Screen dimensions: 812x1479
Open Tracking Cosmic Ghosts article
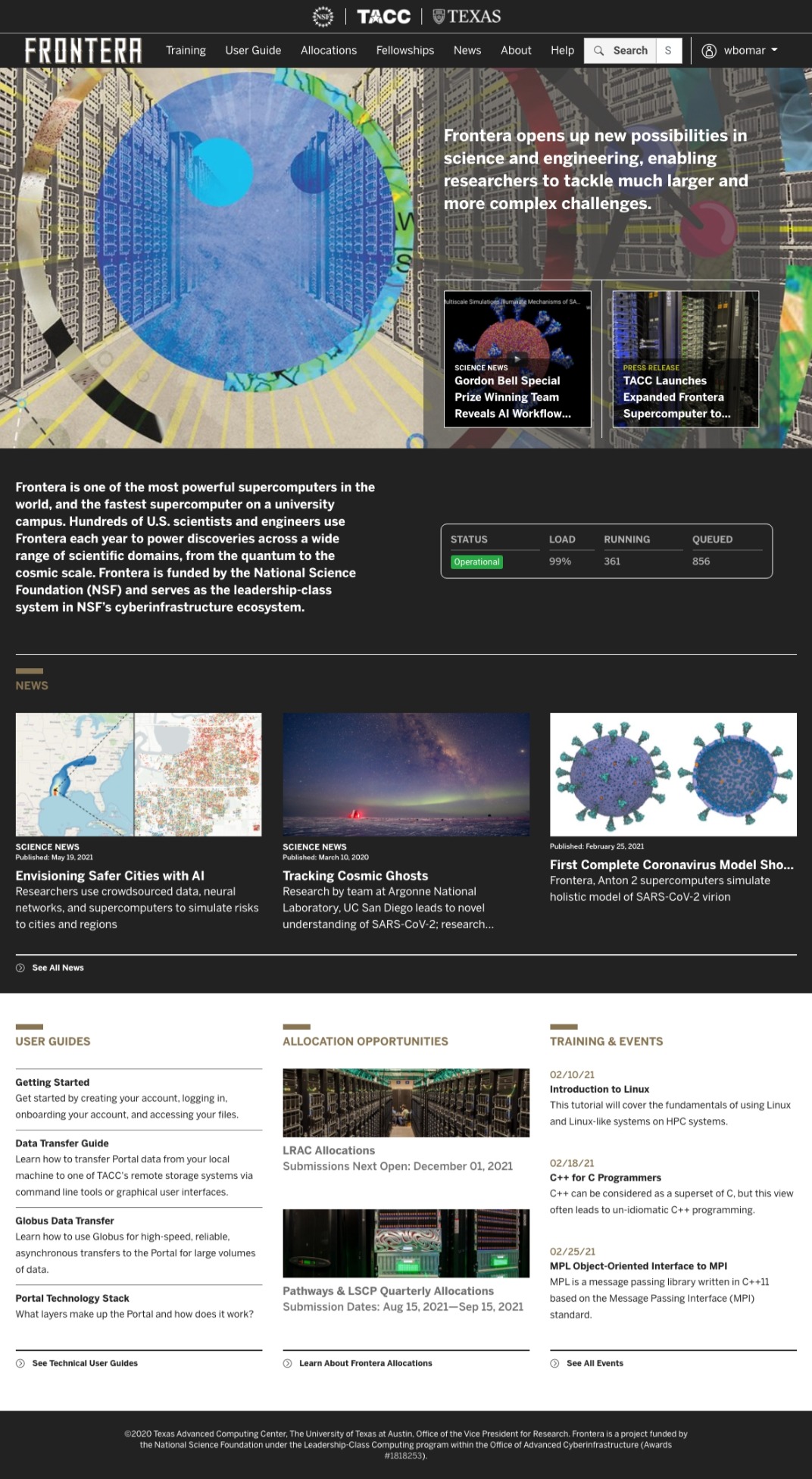tap(355, 875)
